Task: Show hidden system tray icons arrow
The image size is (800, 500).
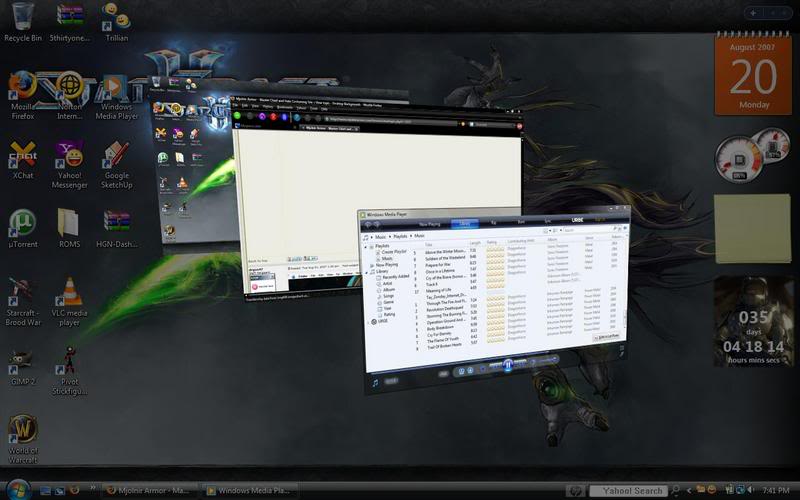Action: pyautogui.click(x=688, y=490)
